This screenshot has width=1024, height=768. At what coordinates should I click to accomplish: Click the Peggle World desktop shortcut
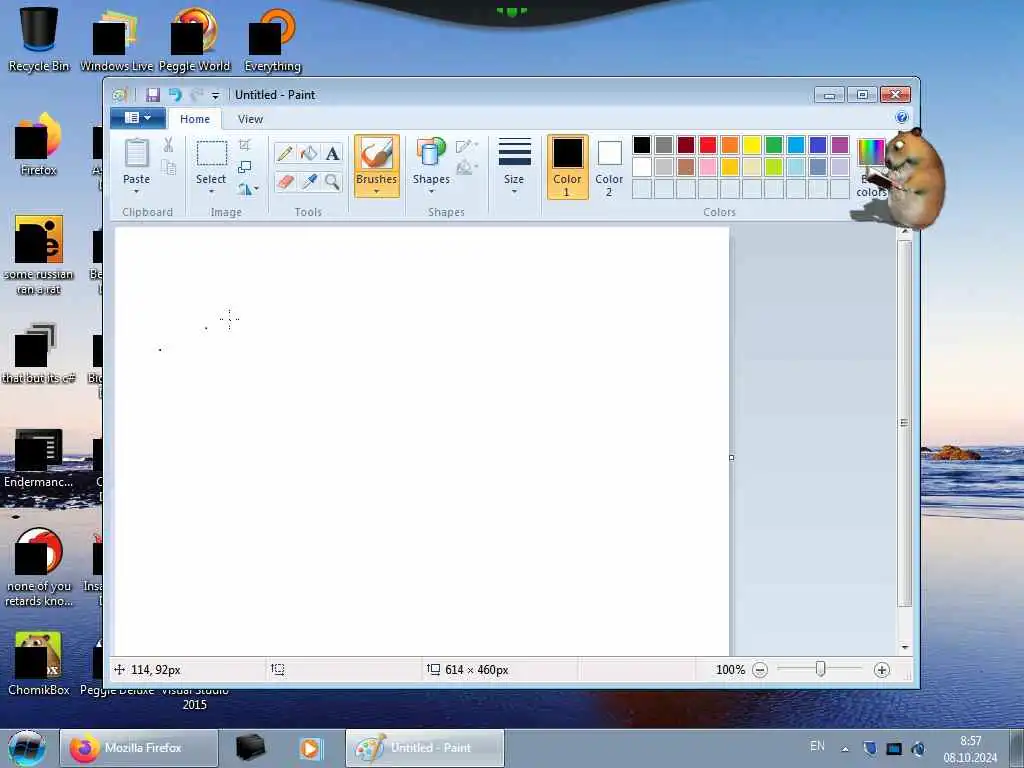pos(195,39)
